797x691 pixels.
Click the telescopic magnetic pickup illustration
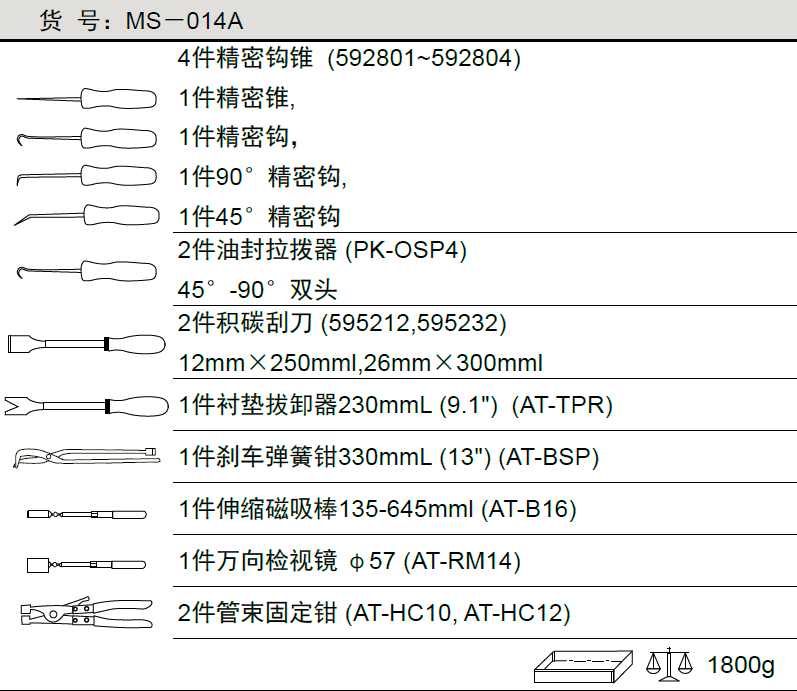87,513
